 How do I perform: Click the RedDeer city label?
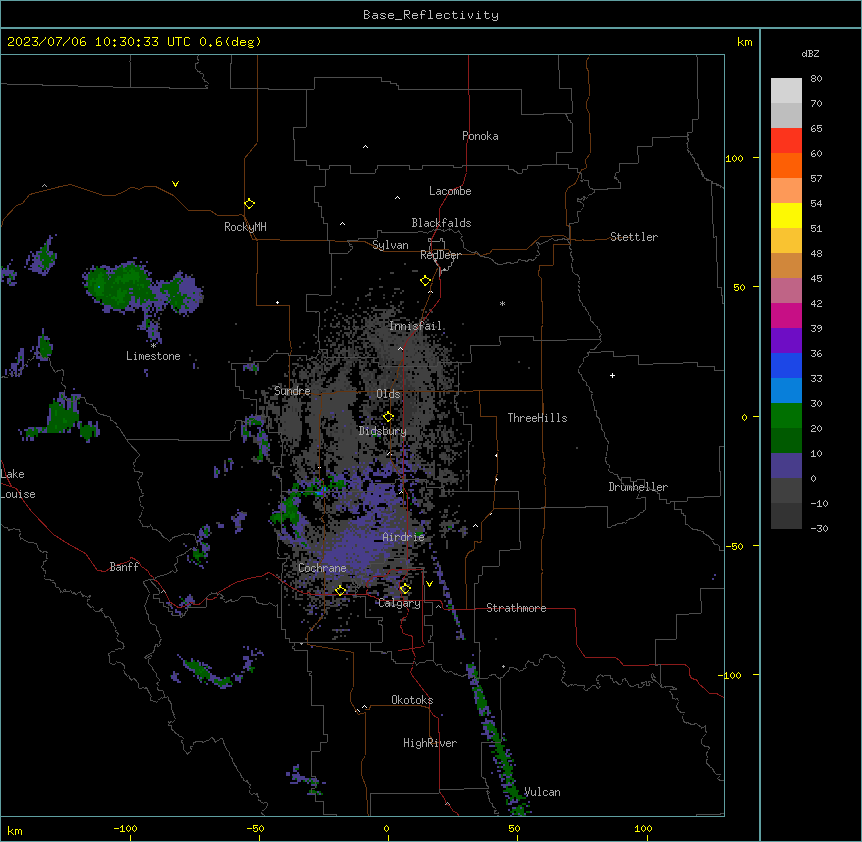[440, 255]
